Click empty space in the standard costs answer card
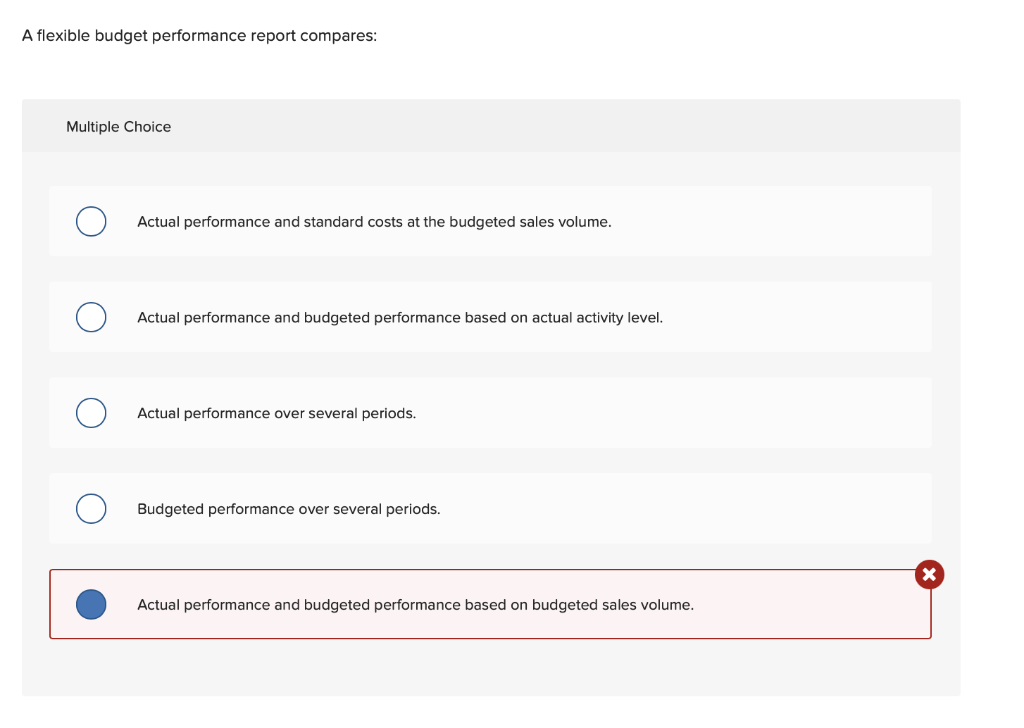This screenshot has height=728, width=1024. (771, 221)
